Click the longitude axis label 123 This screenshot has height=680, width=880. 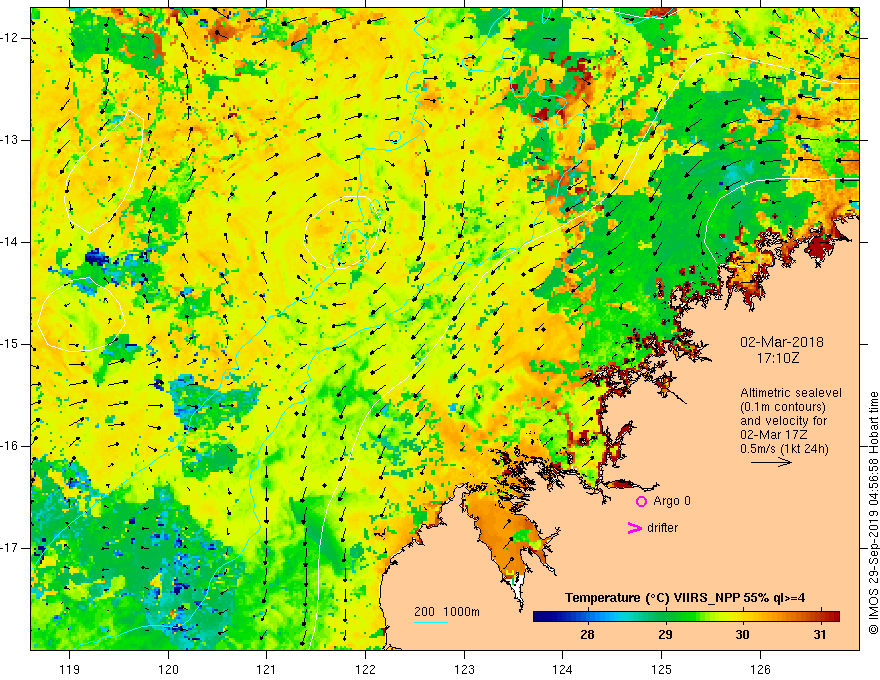(x=464, y=669)
